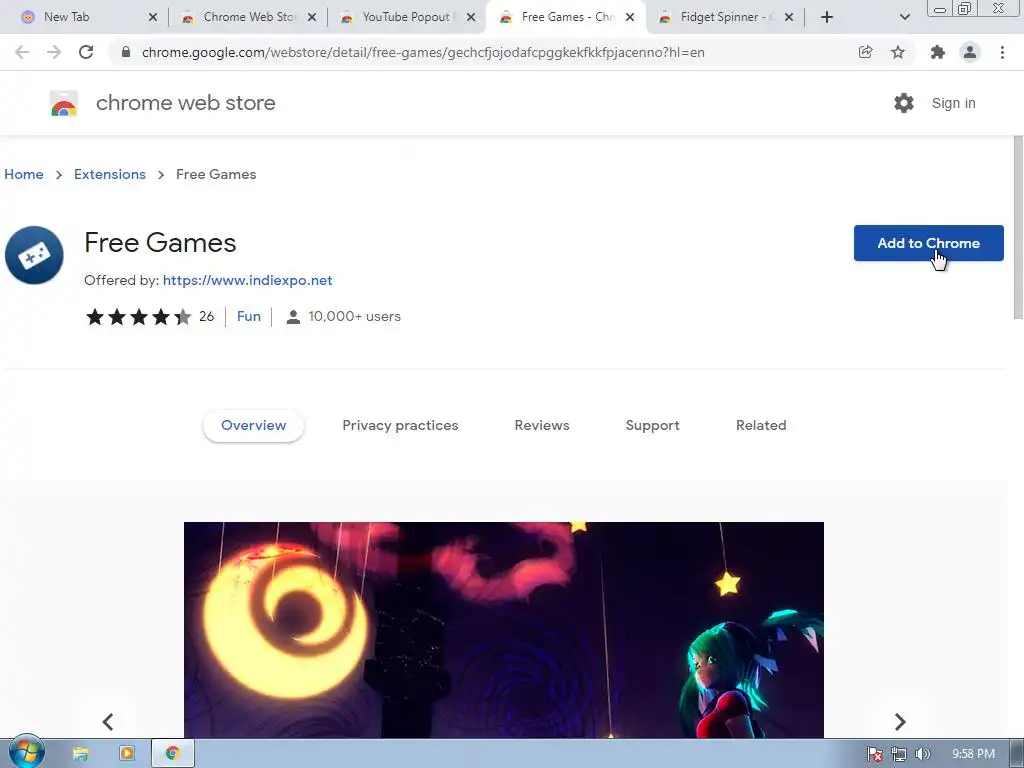Click the browser Forward arrow
The image size is (1024, 768).
(x=54, y=52)
